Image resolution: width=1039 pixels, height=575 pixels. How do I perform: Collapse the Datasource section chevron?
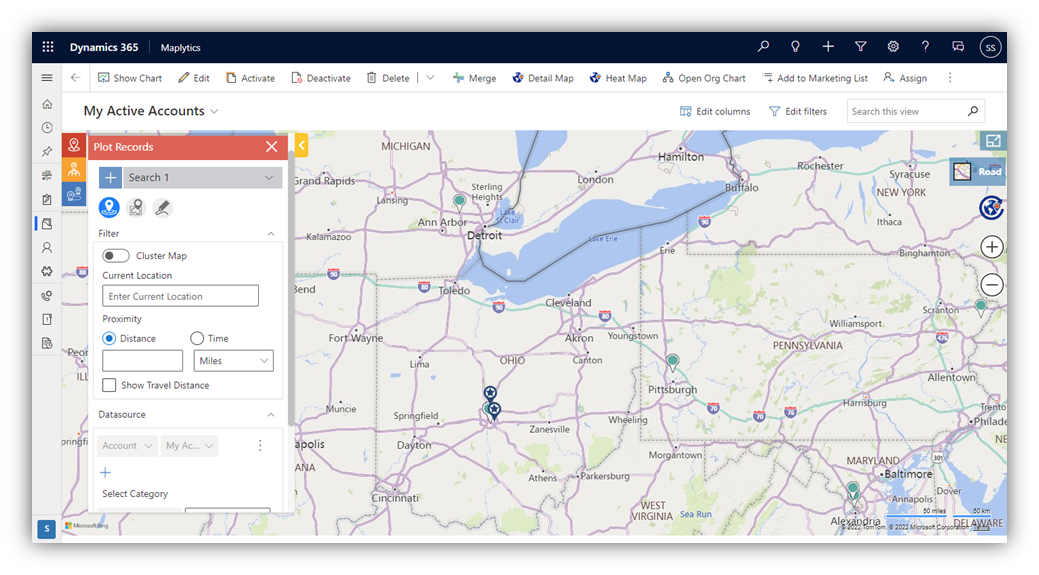click(270, 415)
